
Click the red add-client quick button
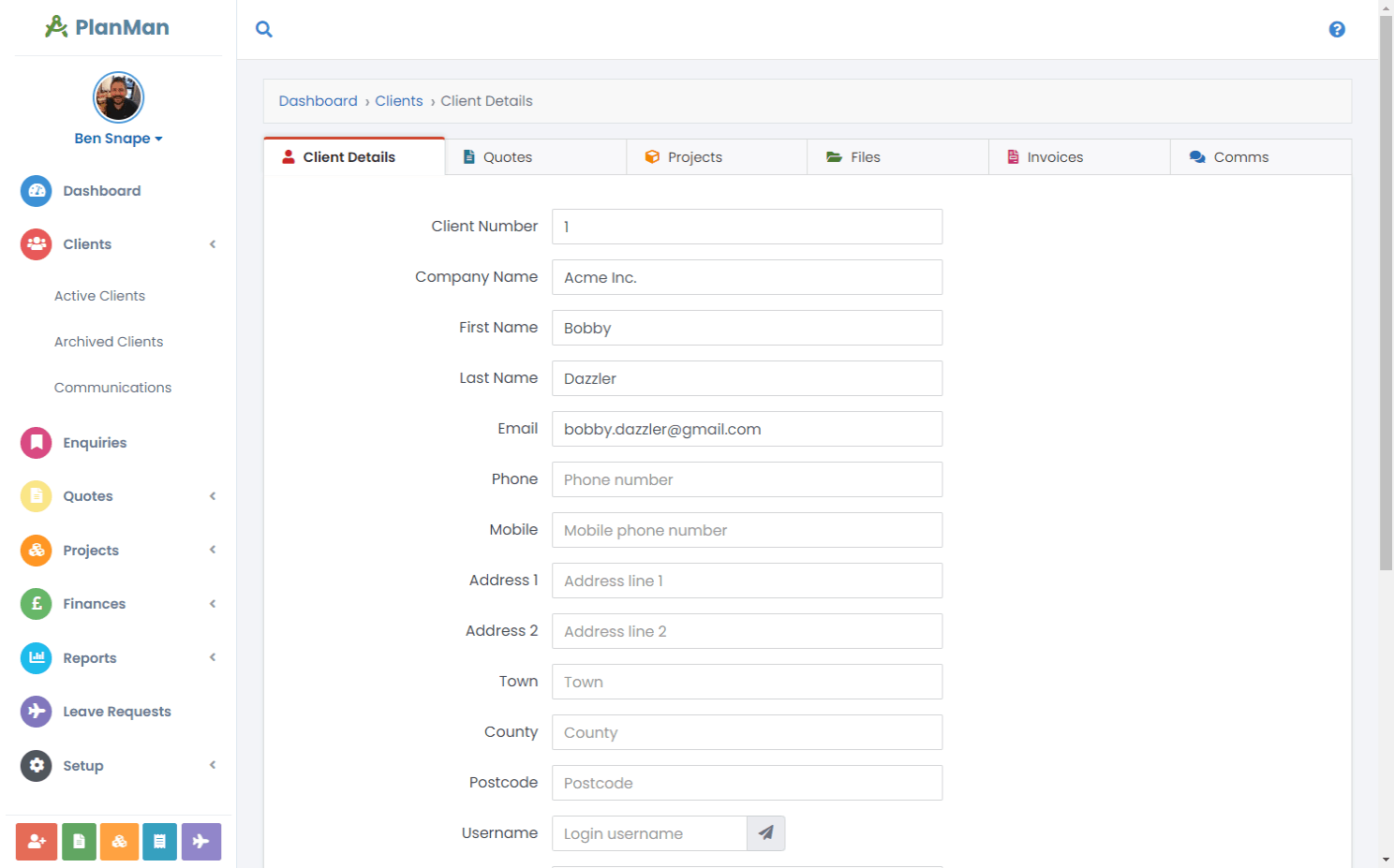tap(37, 842)
